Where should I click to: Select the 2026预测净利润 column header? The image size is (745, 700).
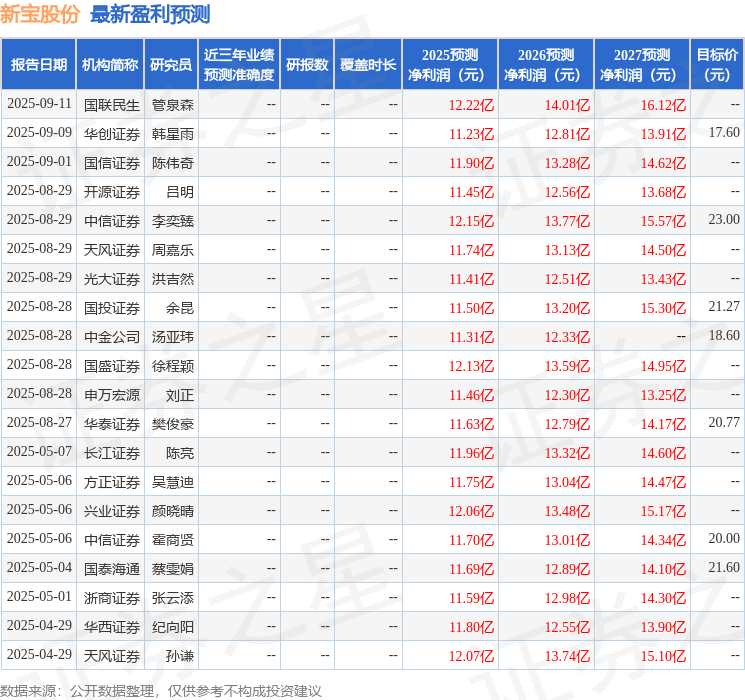point(546,65)
